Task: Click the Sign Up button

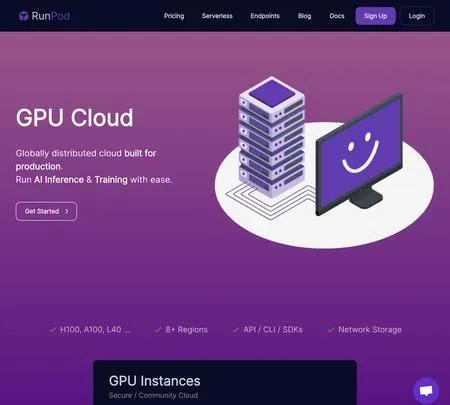Action: coord(375,16)
